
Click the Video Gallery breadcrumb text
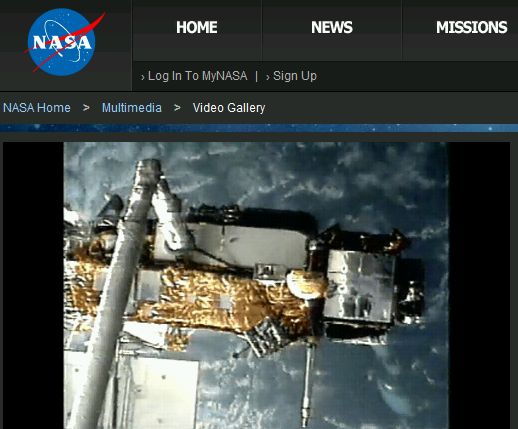pos(229,108)
